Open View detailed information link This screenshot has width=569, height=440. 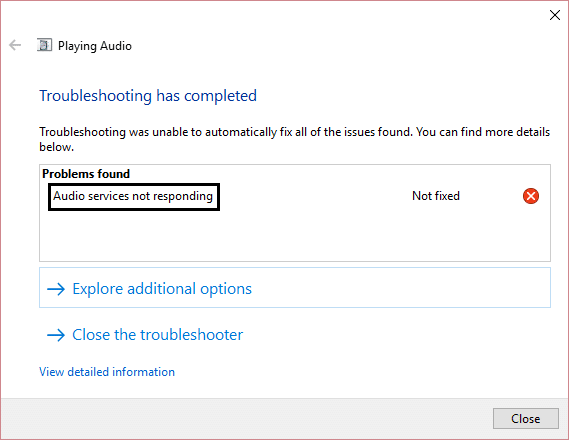click(x=107, y=372)
